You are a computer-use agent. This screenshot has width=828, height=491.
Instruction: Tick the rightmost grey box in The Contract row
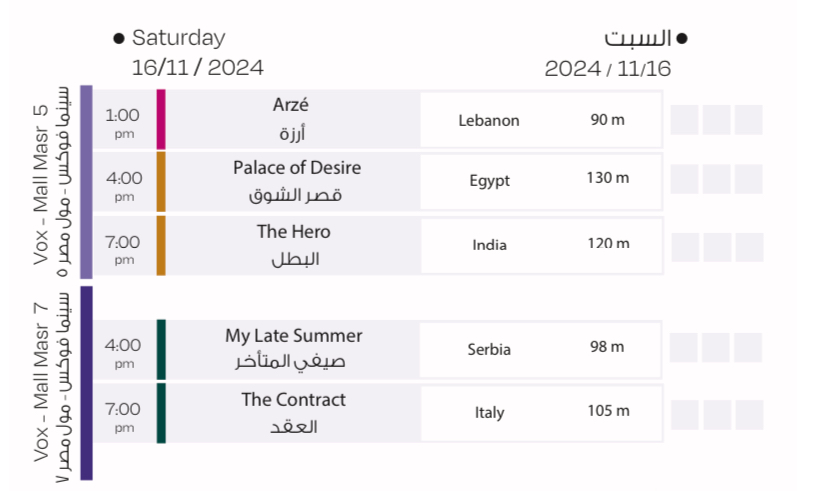click(x=748, y=412)
